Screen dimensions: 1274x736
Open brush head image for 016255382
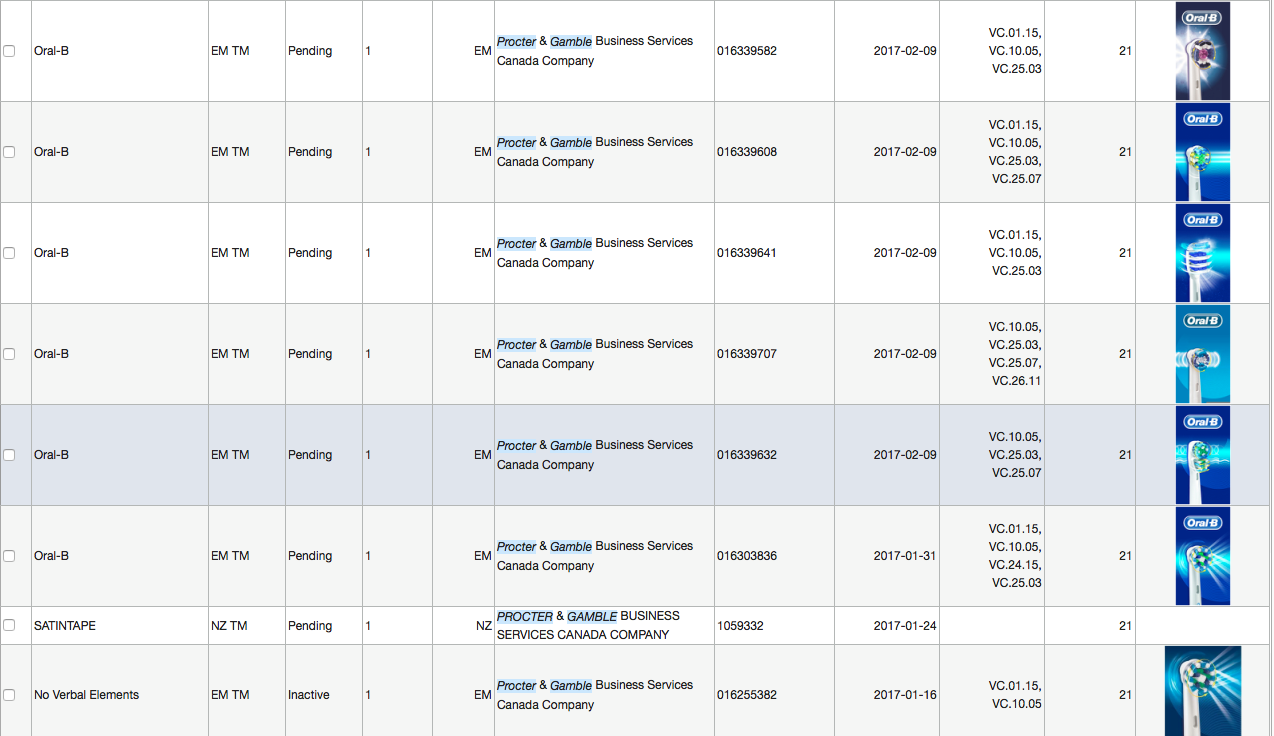[x=1203, y=691]
